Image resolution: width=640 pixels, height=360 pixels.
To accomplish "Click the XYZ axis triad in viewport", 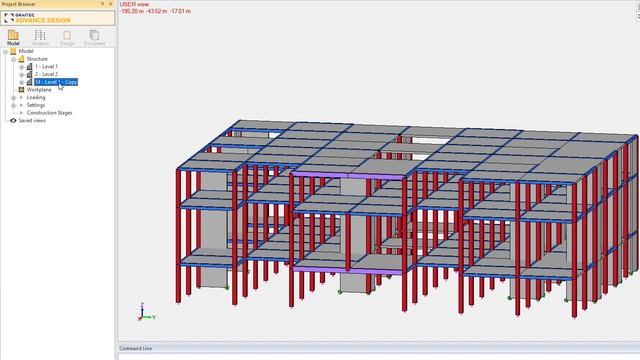I will coord(146,312).
